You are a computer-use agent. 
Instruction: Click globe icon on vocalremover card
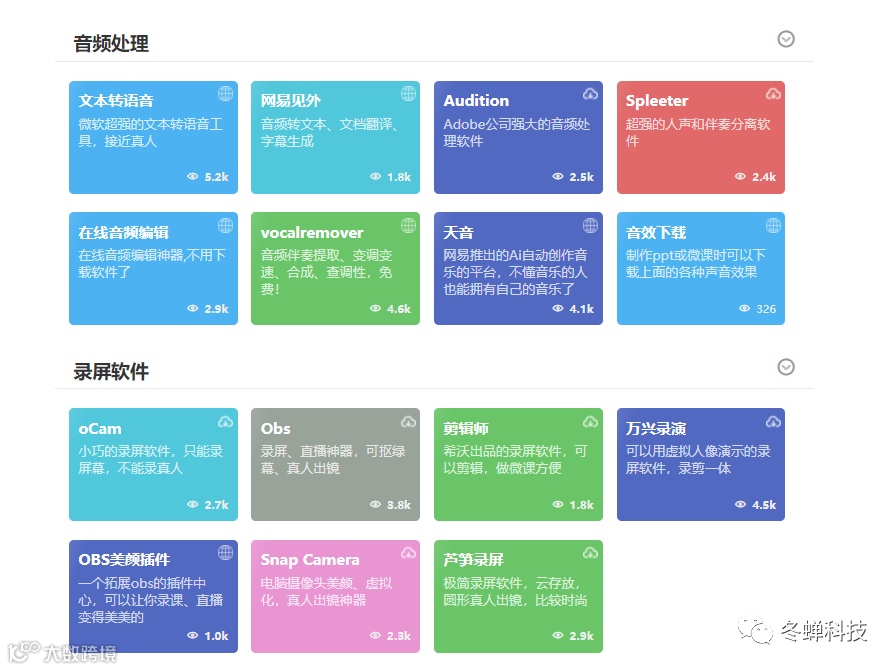click(408, 225)
